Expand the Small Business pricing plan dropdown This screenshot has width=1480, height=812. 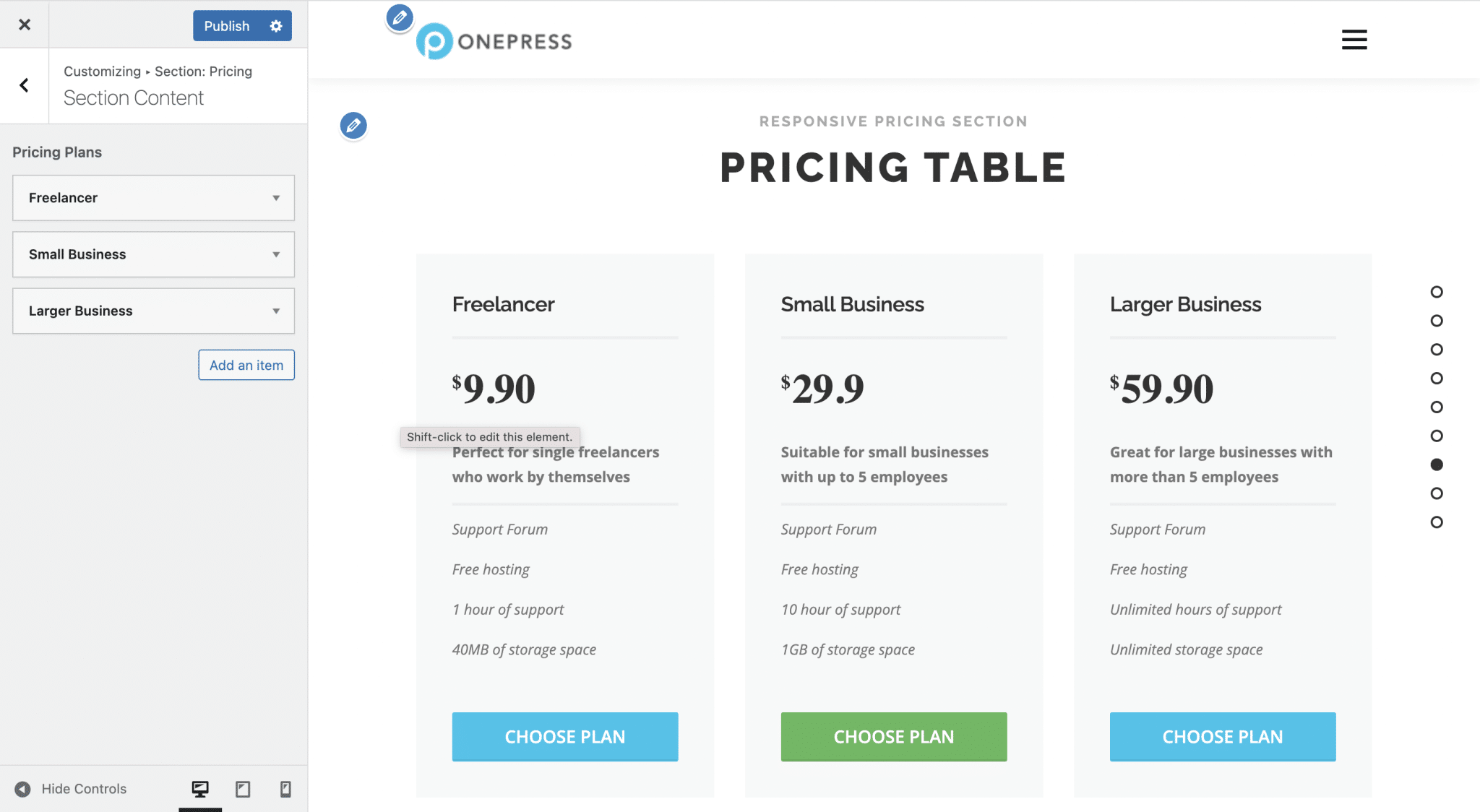[275, 254]
